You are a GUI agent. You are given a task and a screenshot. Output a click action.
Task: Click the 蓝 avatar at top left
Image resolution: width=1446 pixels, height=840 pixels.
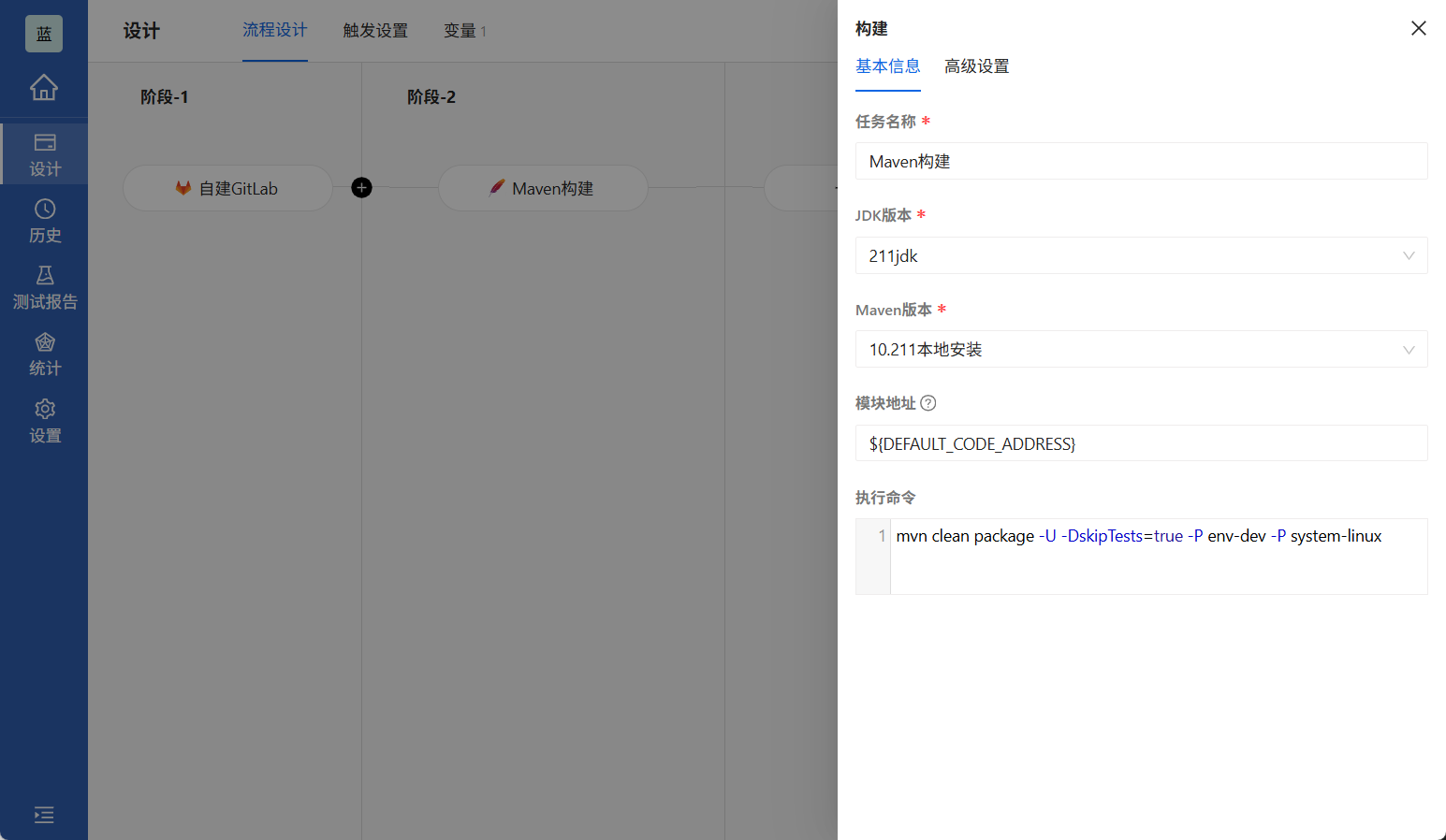[x=43, y=33]
